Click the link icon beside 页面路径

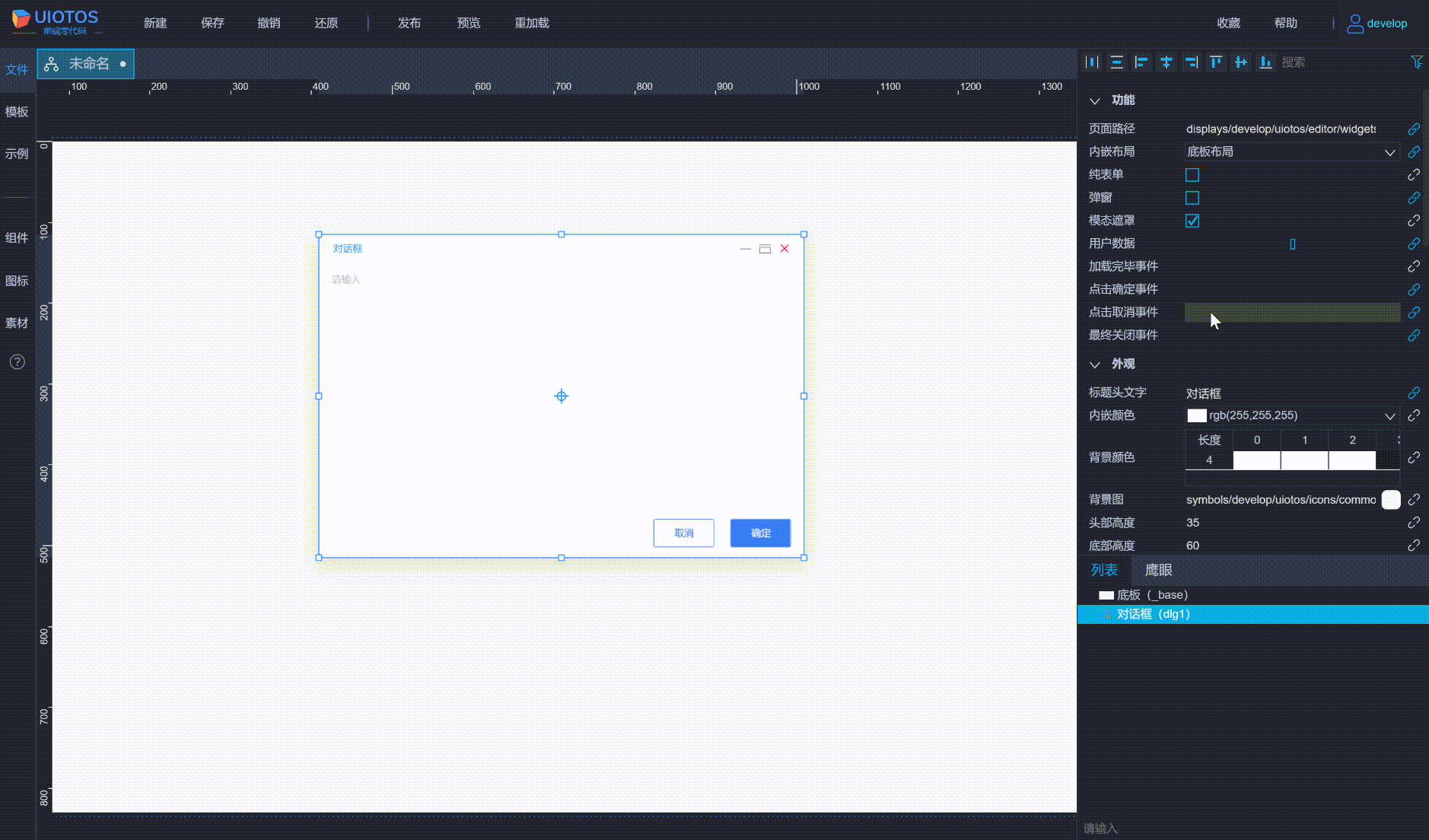point(1414,129)
